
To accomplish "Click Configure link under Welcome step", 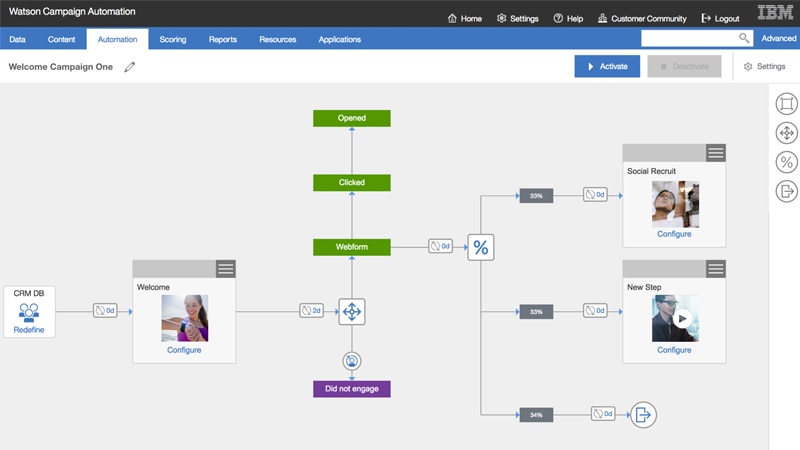I will (184, 350).
